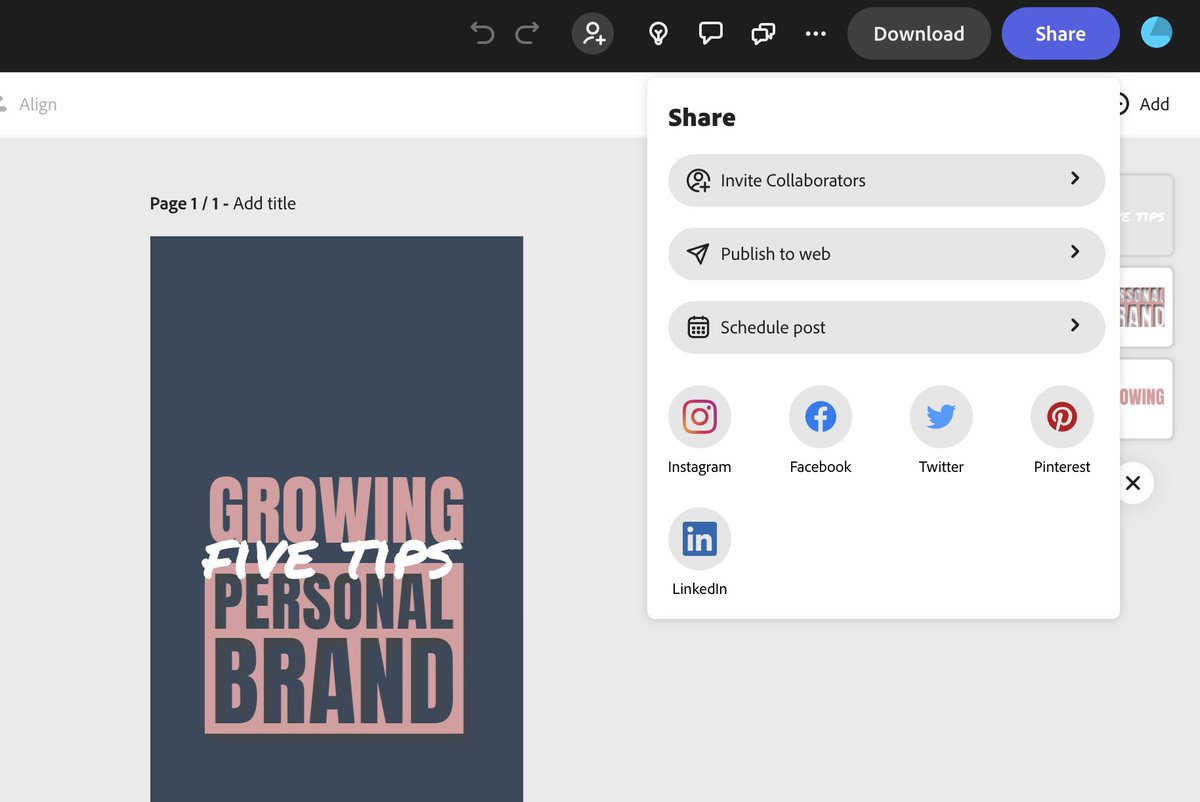
Task: Open the three-dot more options menu
Action: 816,33
